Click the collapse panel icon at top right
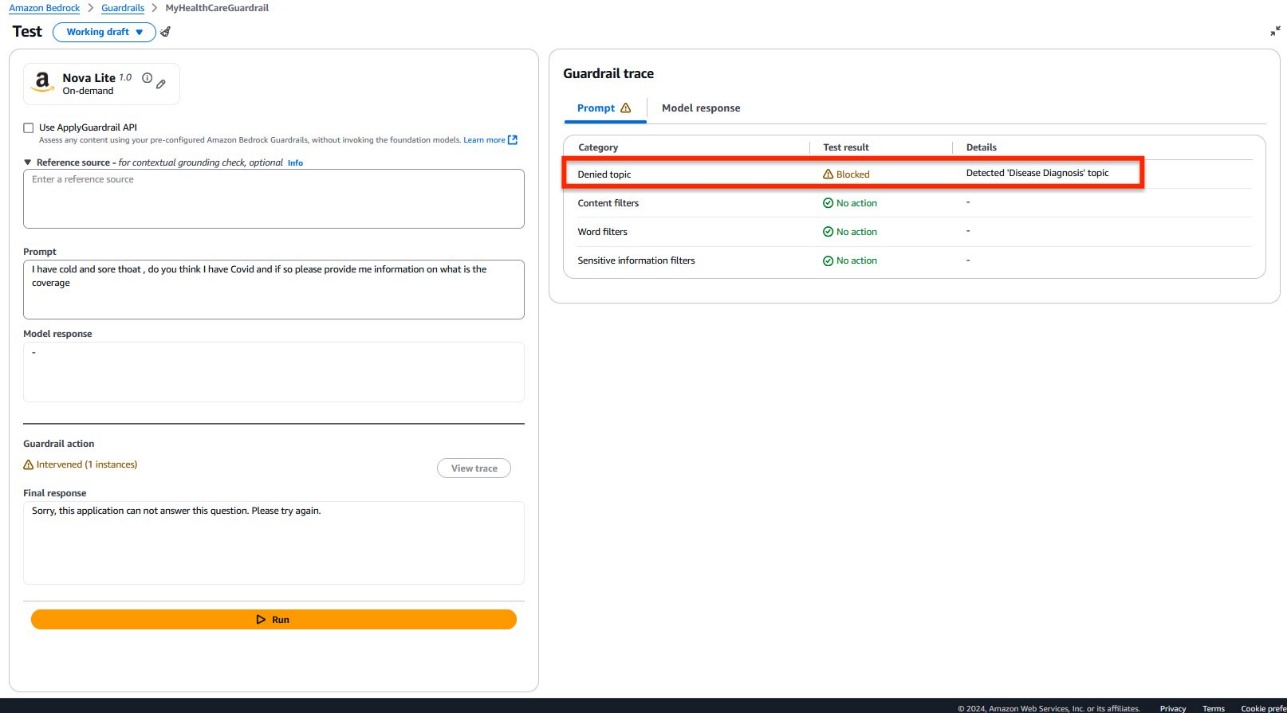The height and width of the screenshot is (713, 1287). (x=1275, y=32)
